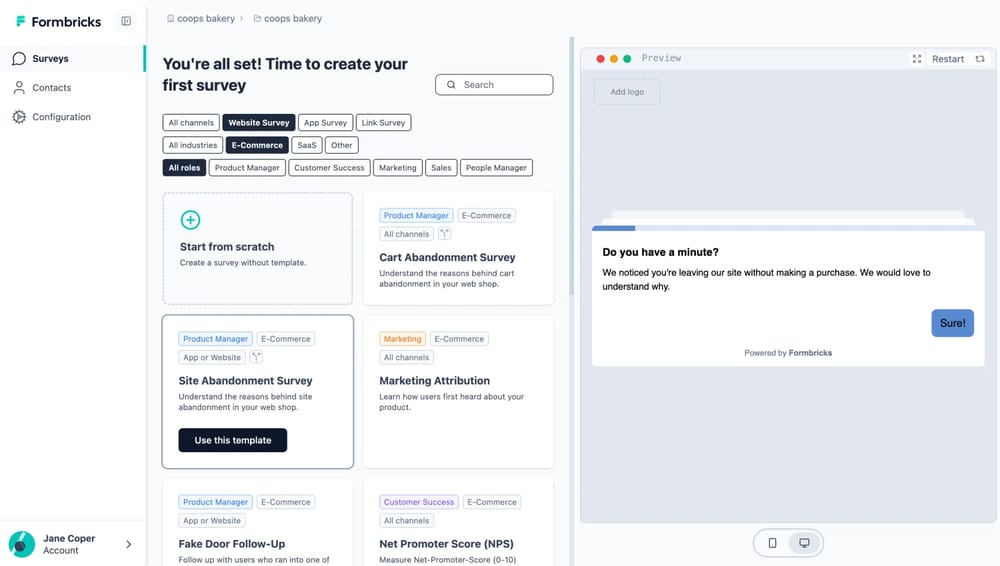Switch preview to desktop device view
Image resolution: width=1000 pixels, height=566 pixels.
click(803, 543)
